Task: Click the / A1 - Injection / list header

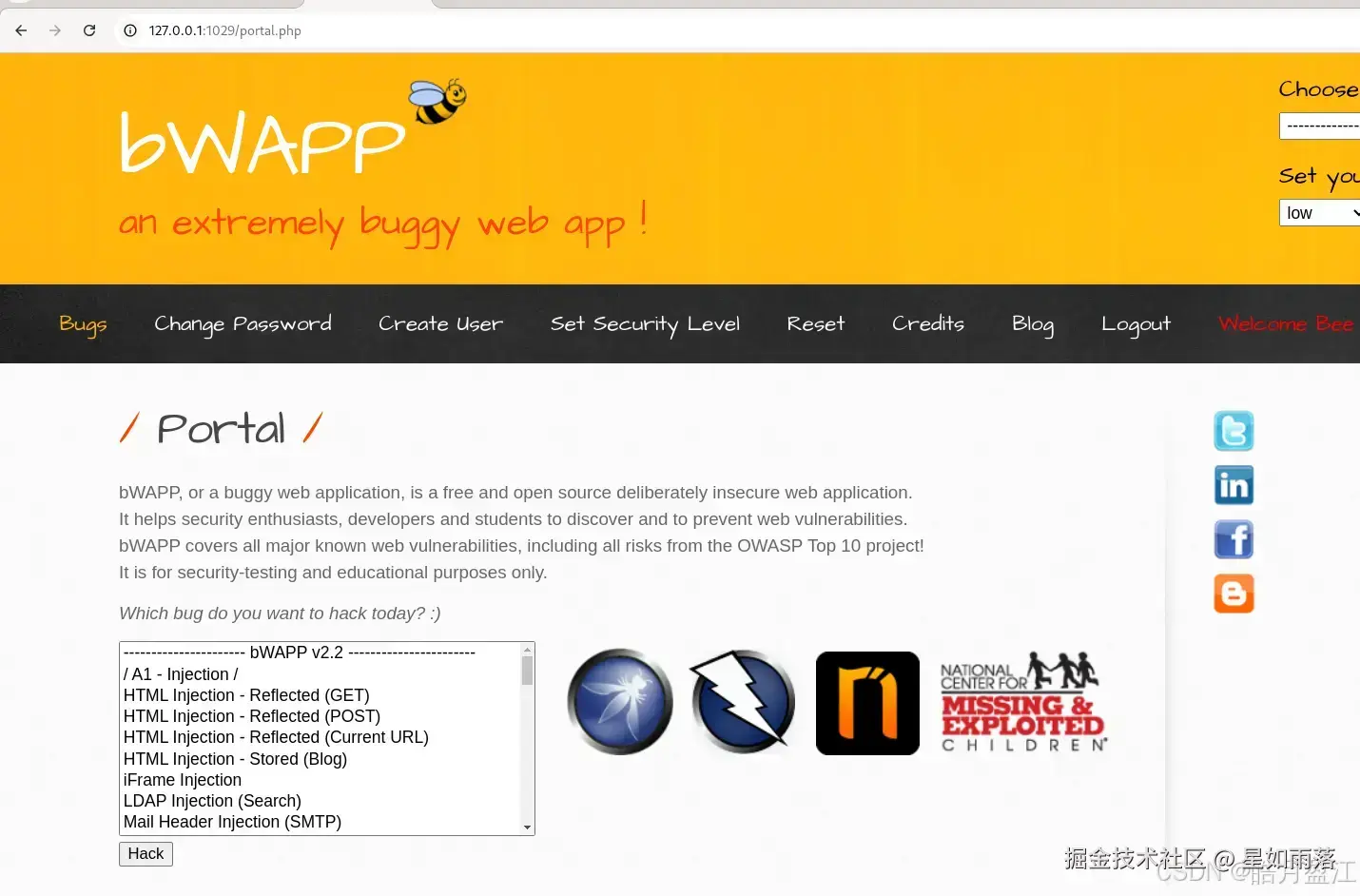Action: pyautogui.click(x=181, y=674)
